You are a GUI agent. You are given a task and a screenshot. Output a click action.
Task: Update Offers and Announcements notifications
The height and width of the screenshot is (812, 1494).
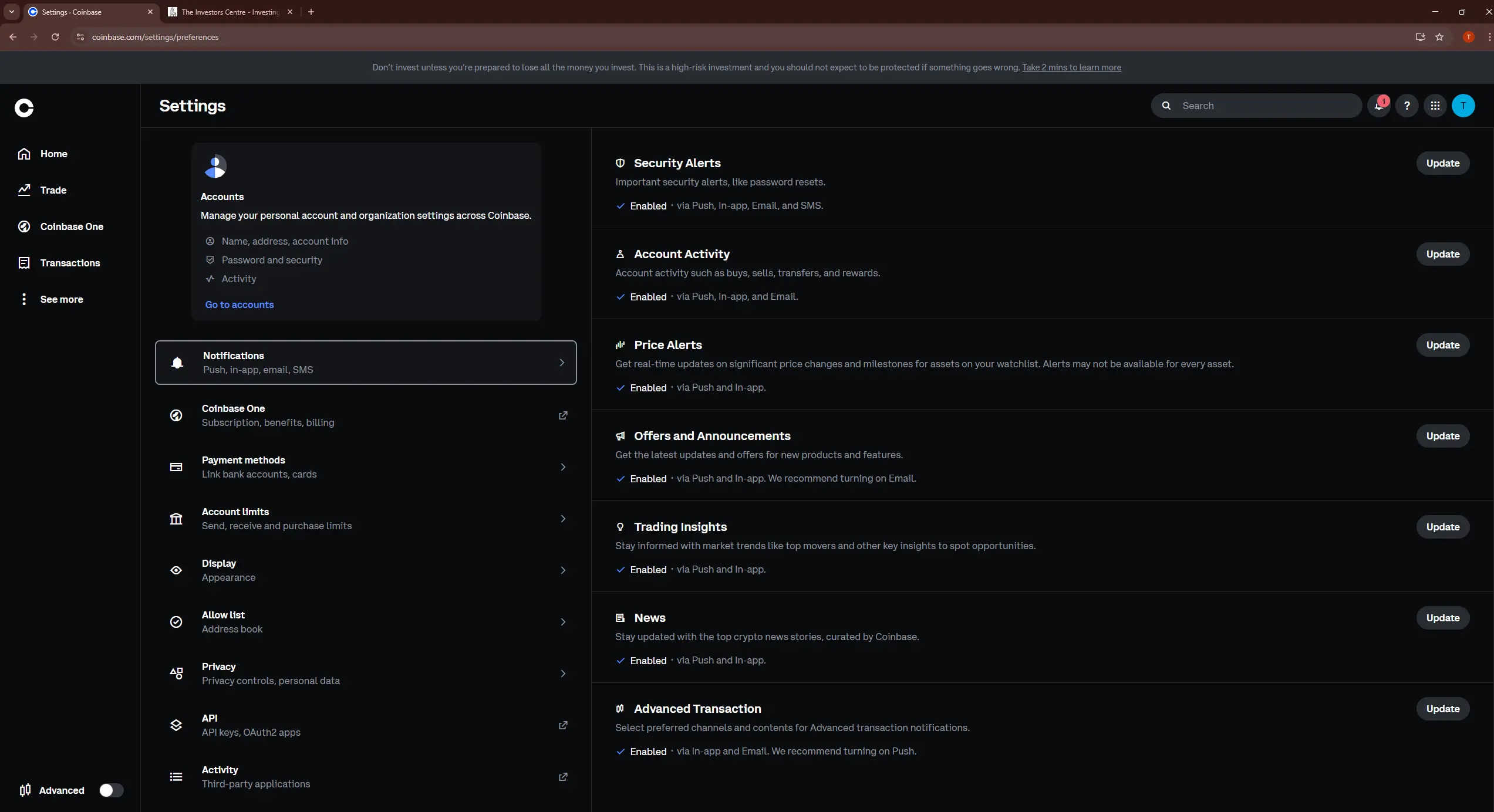point(1443,436)
